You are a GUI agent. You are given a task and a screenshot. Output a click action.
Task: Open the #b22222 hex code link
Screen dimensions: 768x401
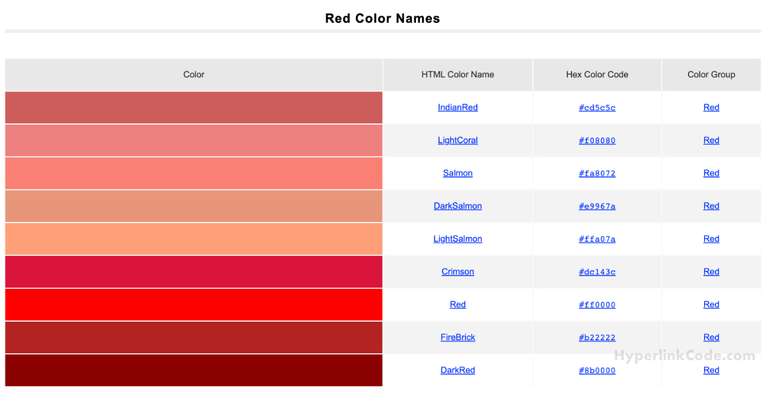click(x=597, y=337)
